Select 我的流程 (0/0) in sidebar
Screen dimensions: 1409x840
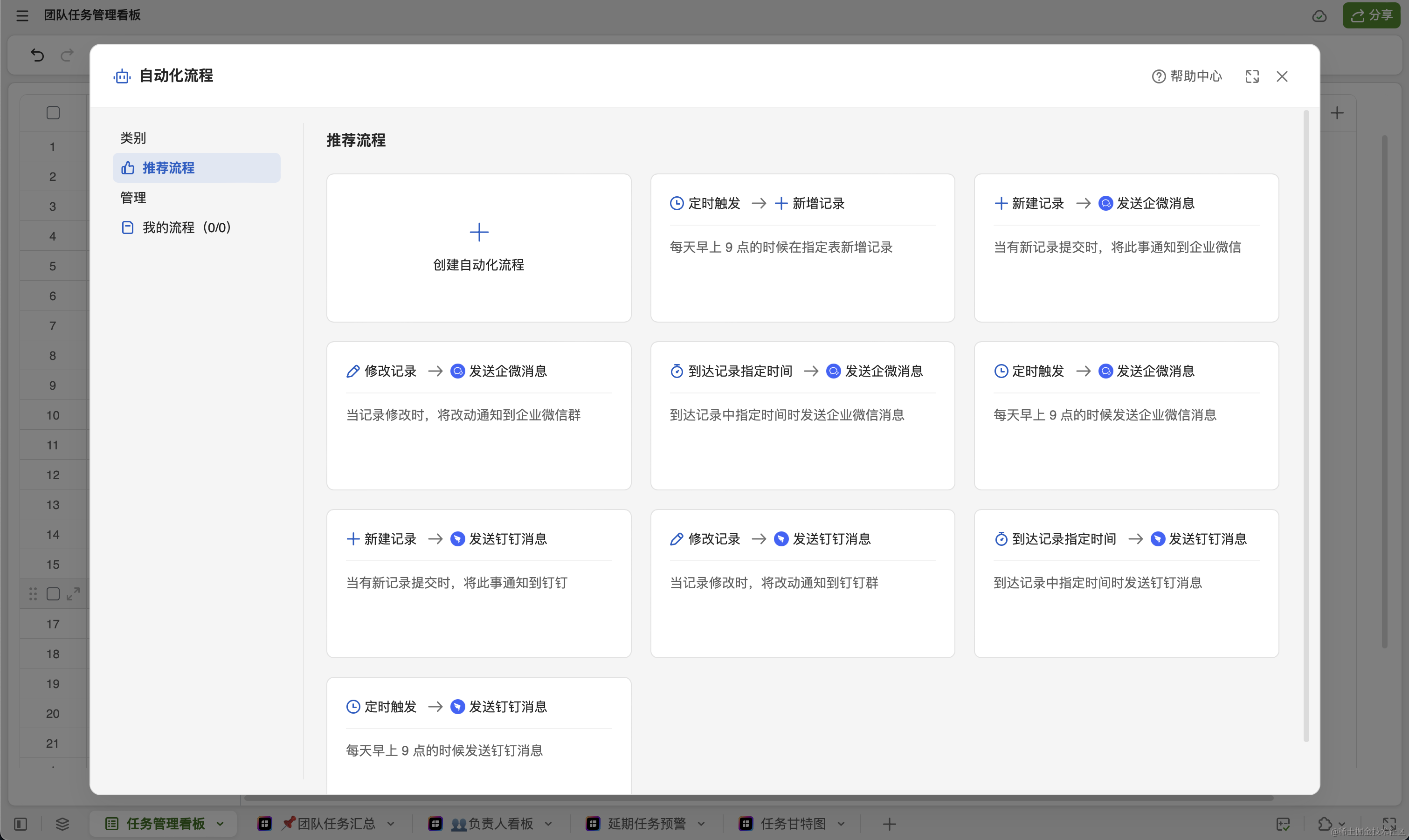[186, 227]
